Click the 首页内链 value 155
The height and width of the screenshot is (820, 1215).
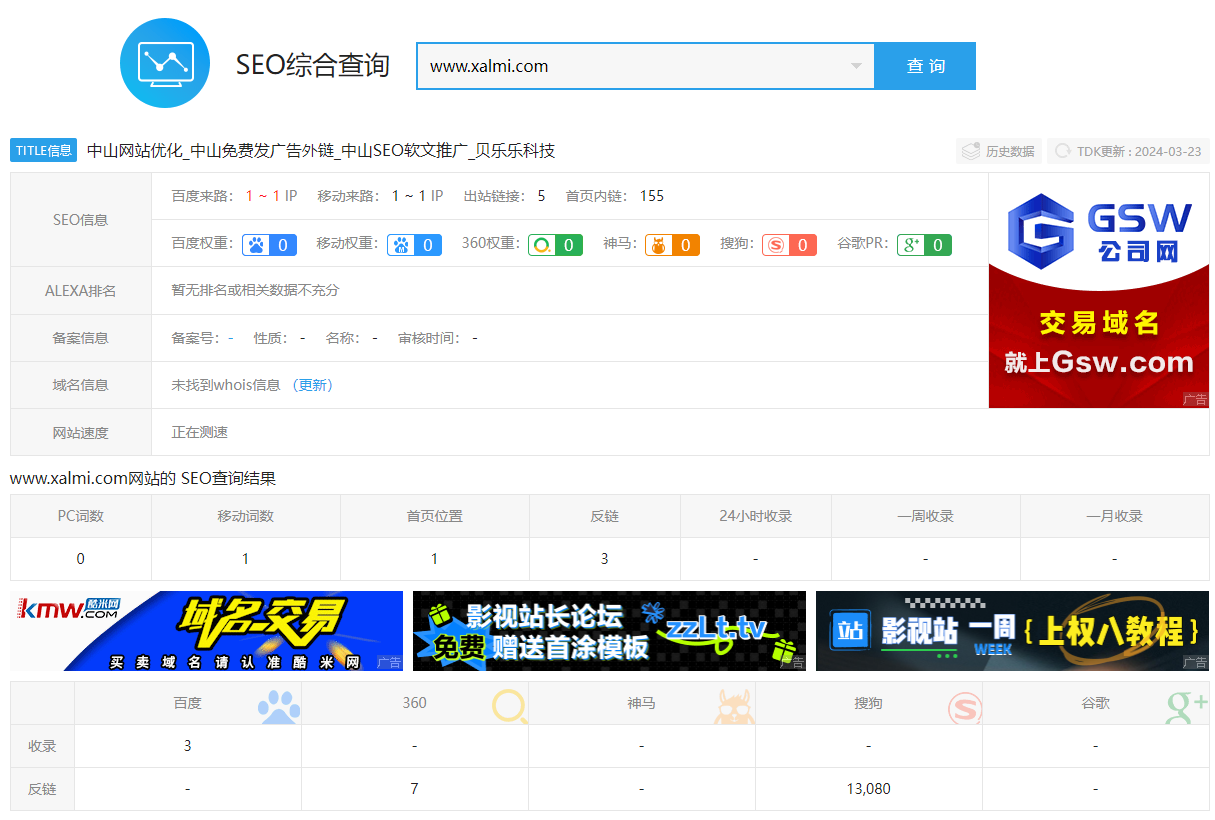point(652,196)
